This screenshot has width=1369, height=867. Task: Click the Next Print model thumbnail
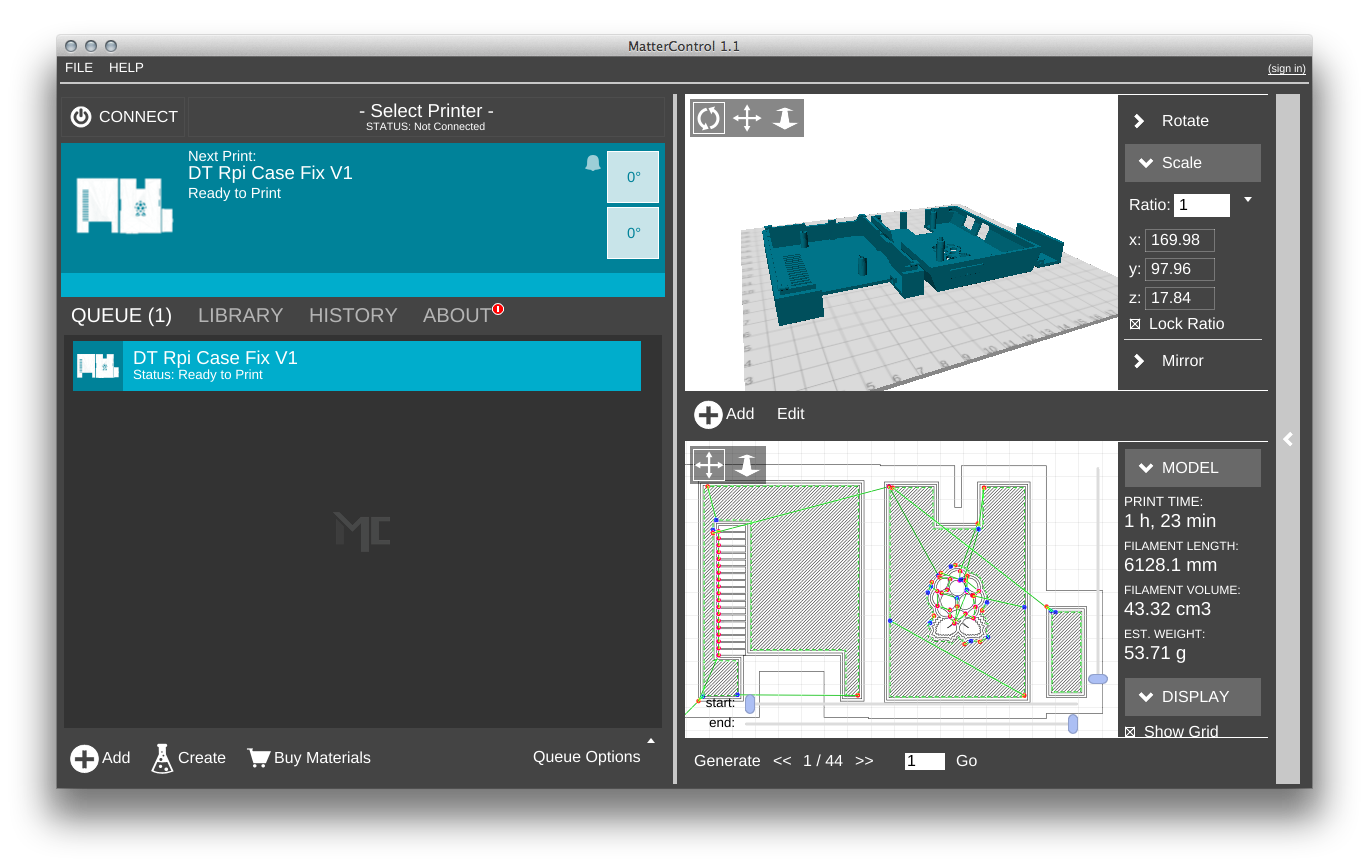pyautogui.click(x=125, y=207)
